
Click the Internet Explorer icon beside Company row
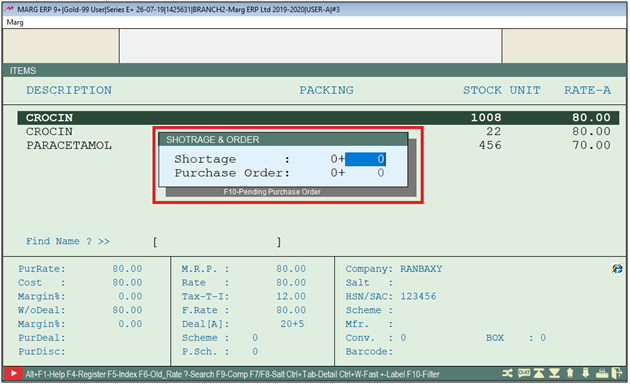click(x=617, y=268)
